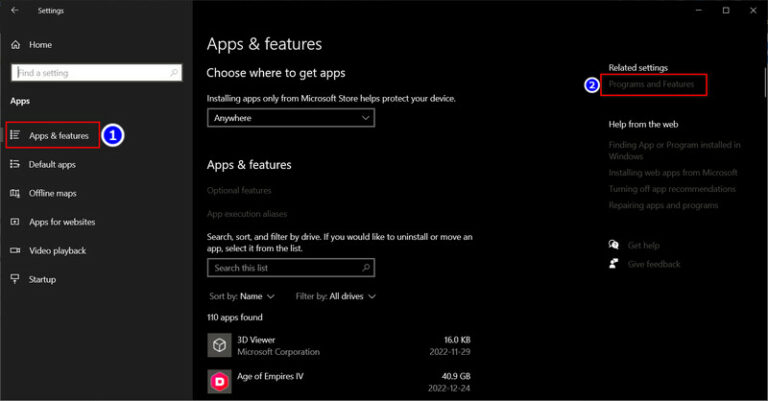
Task: Click the Startup sidebar icon
Action: (15, 279)
